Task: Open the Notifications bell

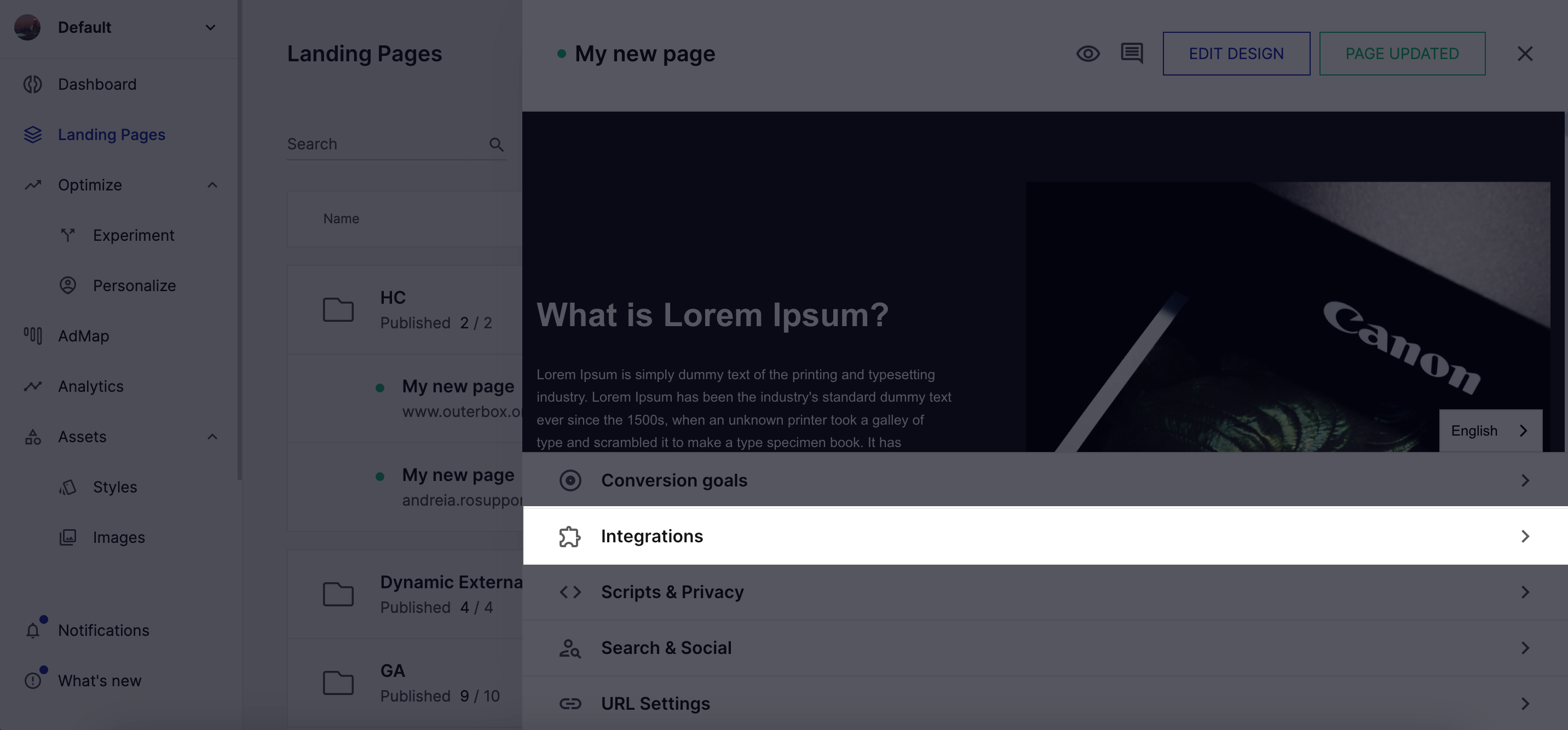Action: coord(33,630)
